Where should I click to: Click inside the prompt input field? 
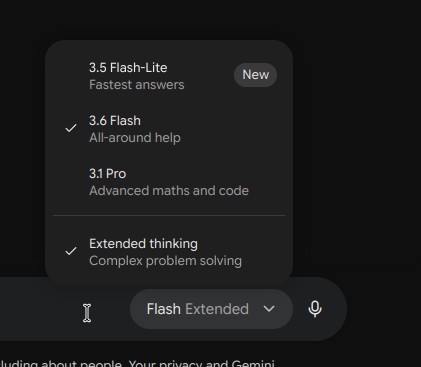click(63, 309)
